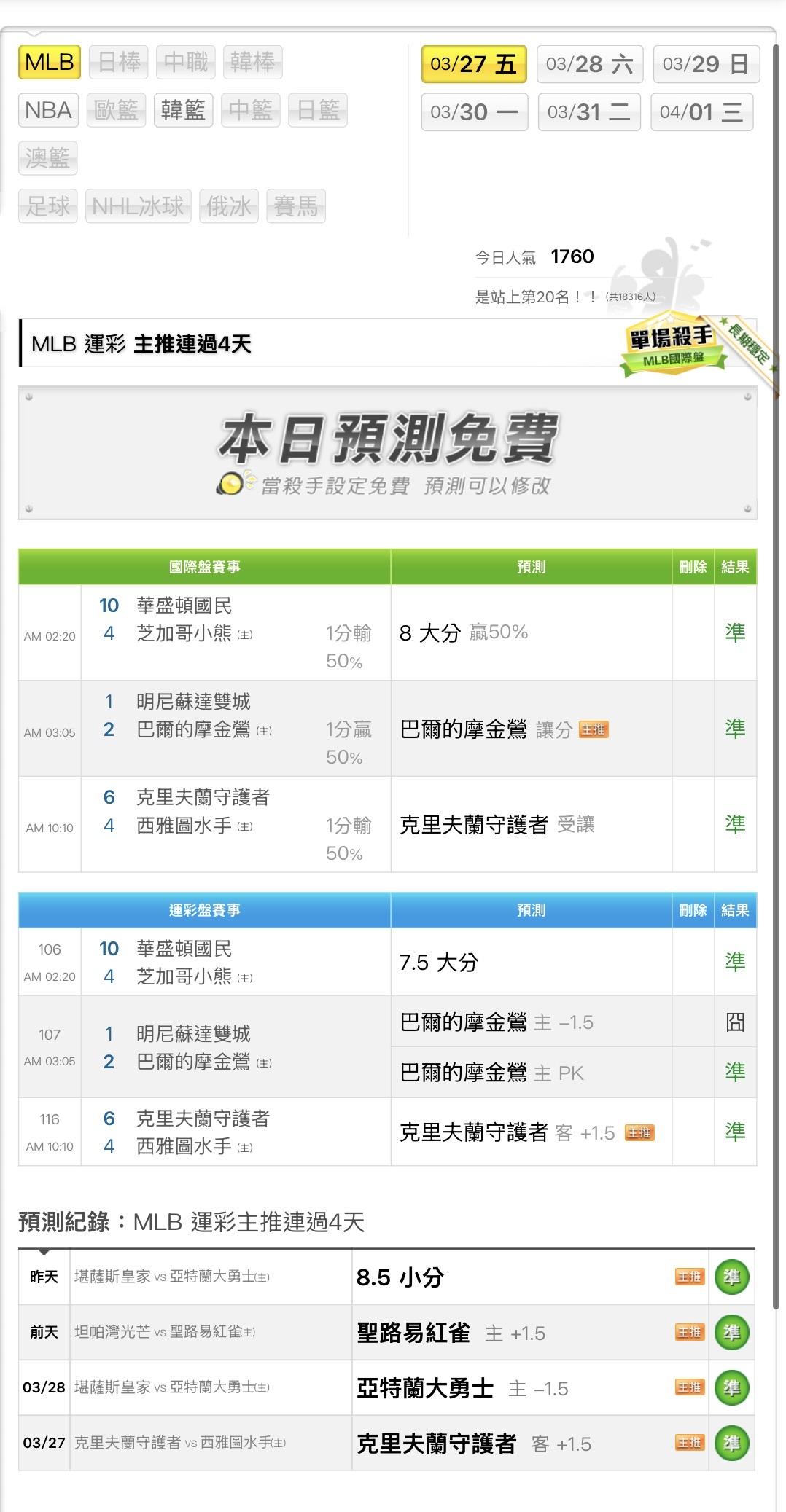Screen dimensions: 786x1512
Task: Select the MLB league tab
Action: click(49, 62)
